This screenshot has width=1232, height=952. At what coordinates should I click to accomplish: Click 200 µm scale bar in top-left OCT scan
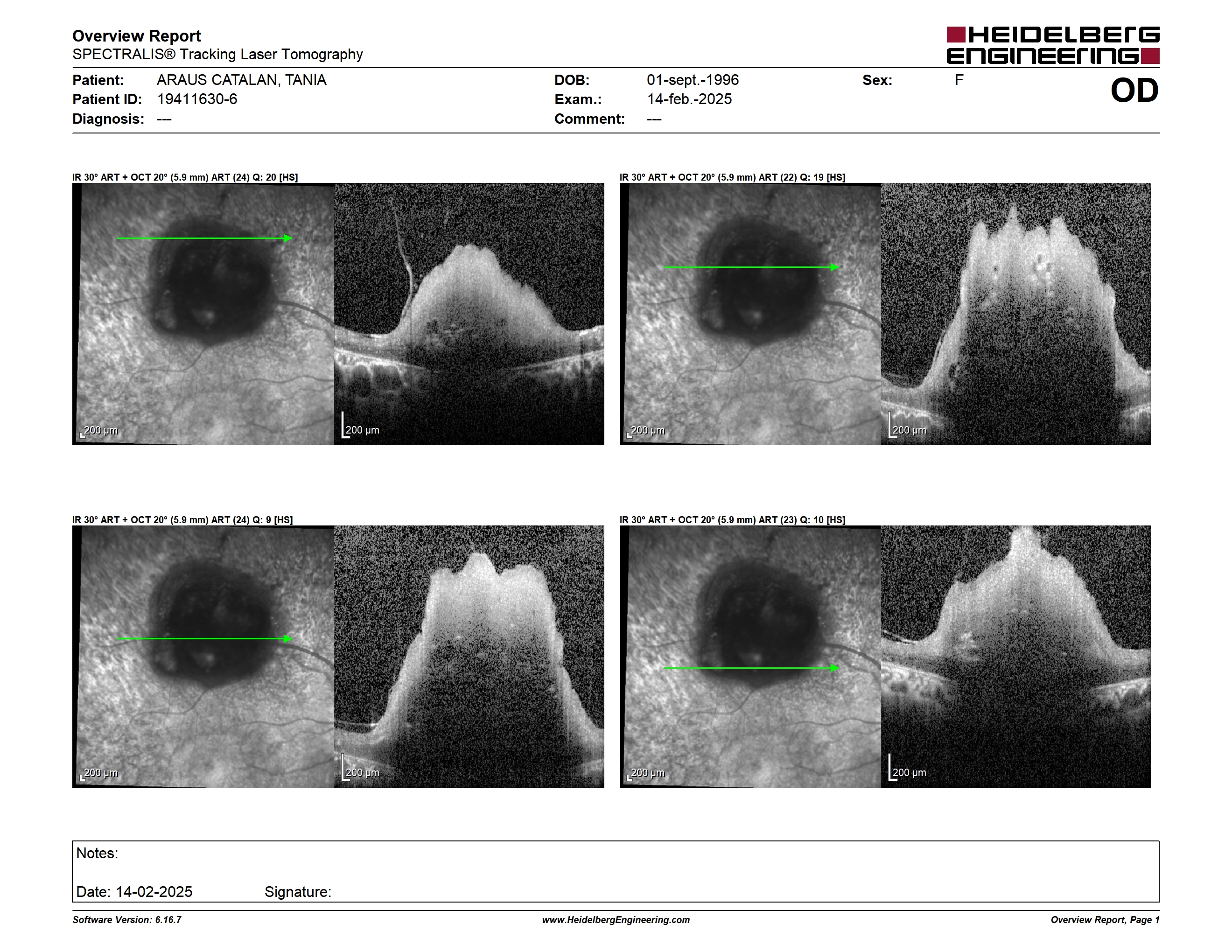click(x=360, y=425)
